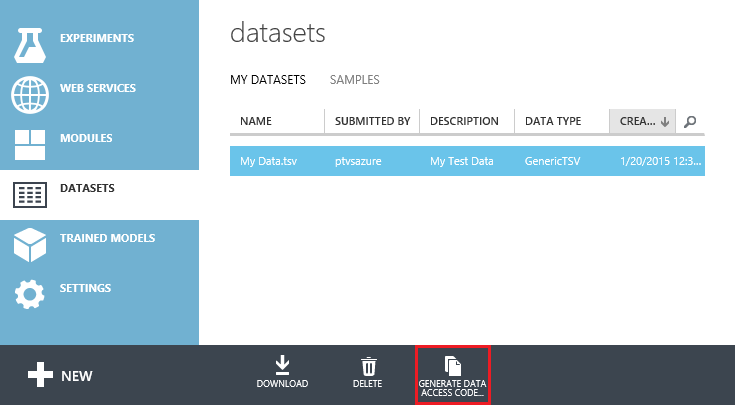Click the sort arrow on the CREA... column
Screen dimensions: 735x405
coord(665,122)
